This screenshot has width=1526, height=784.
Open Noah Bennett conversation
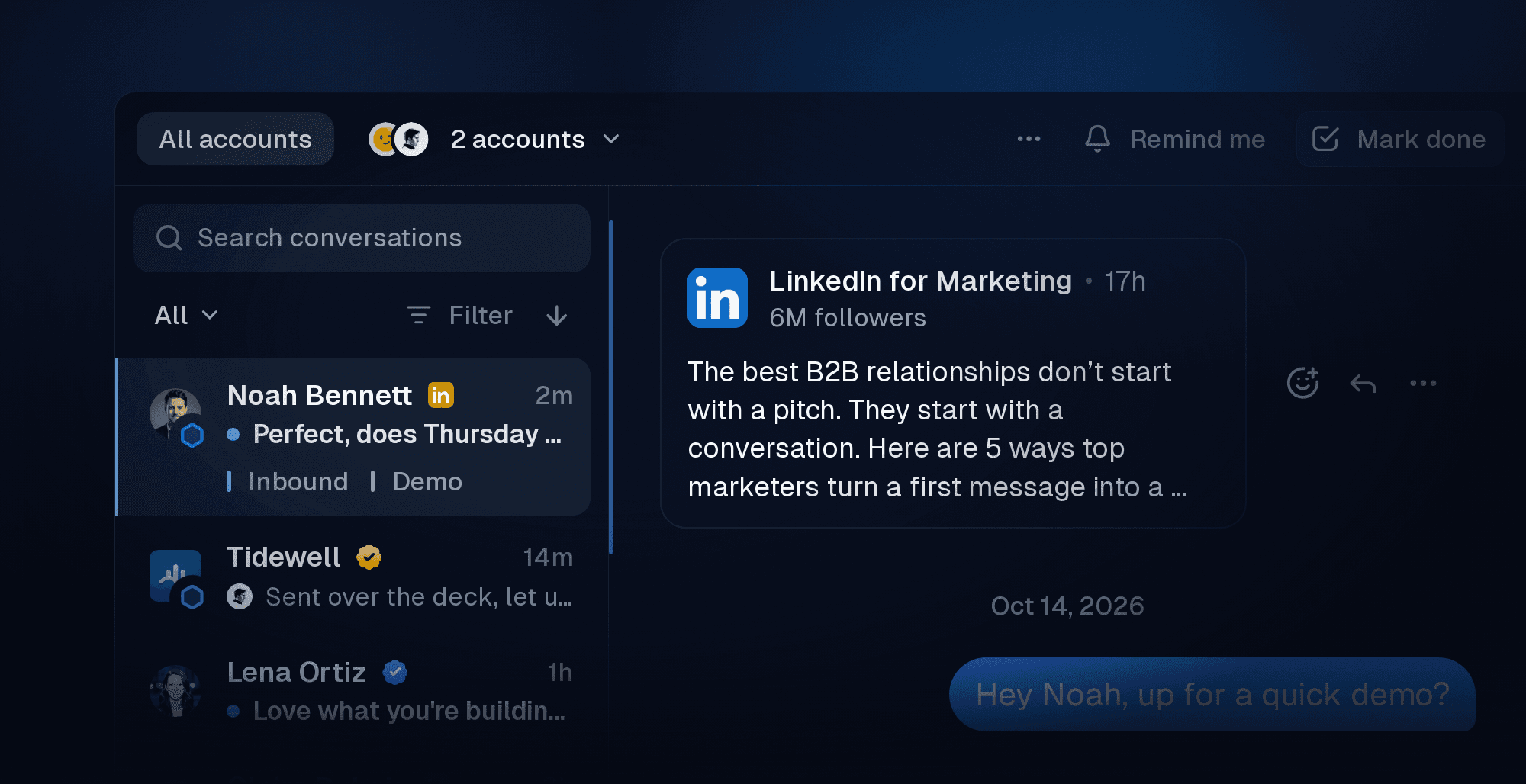353,437
